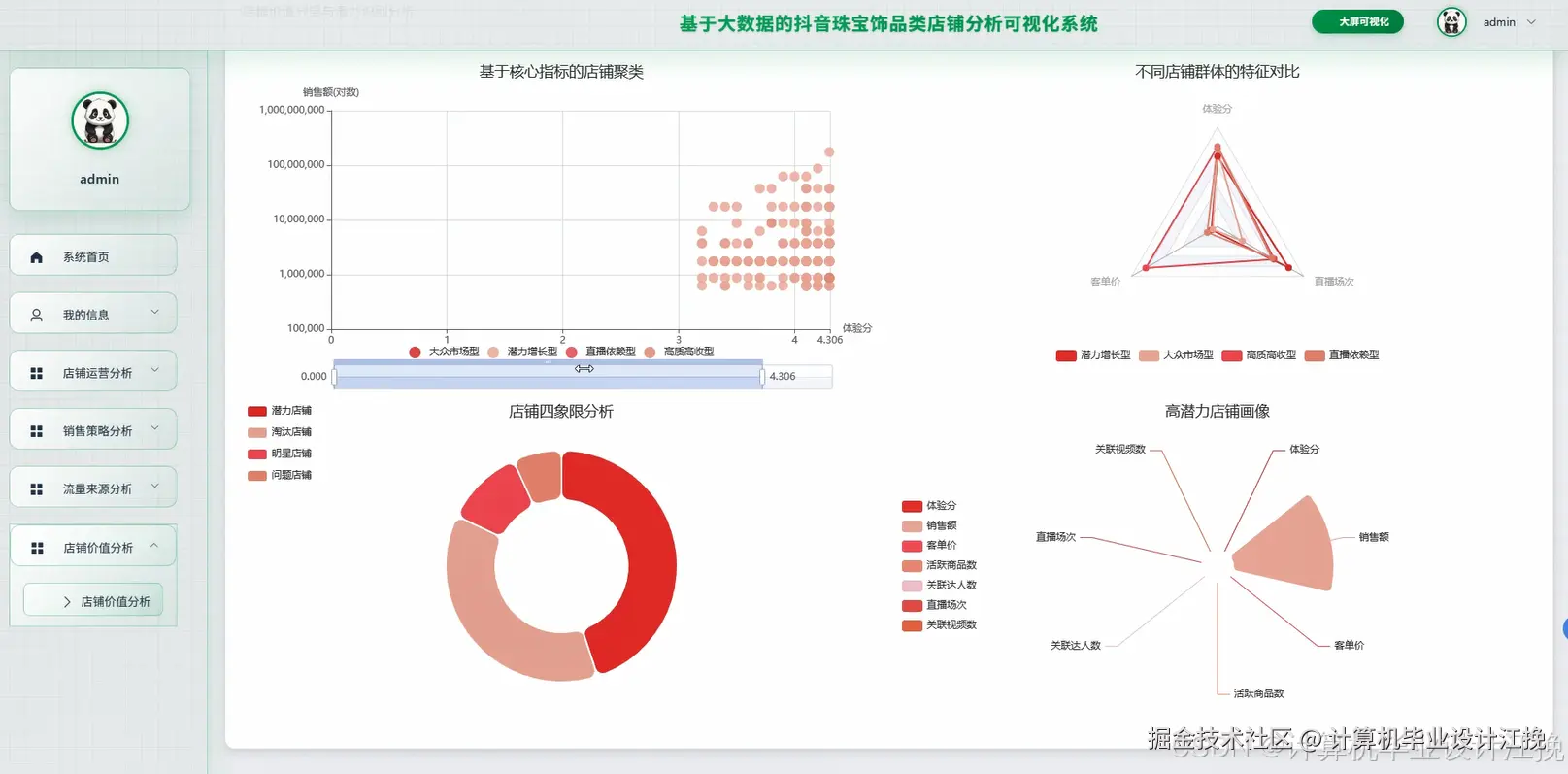
Task: Click the topmost scatter point in the cluster chart
Action: [x=829, y=152]
